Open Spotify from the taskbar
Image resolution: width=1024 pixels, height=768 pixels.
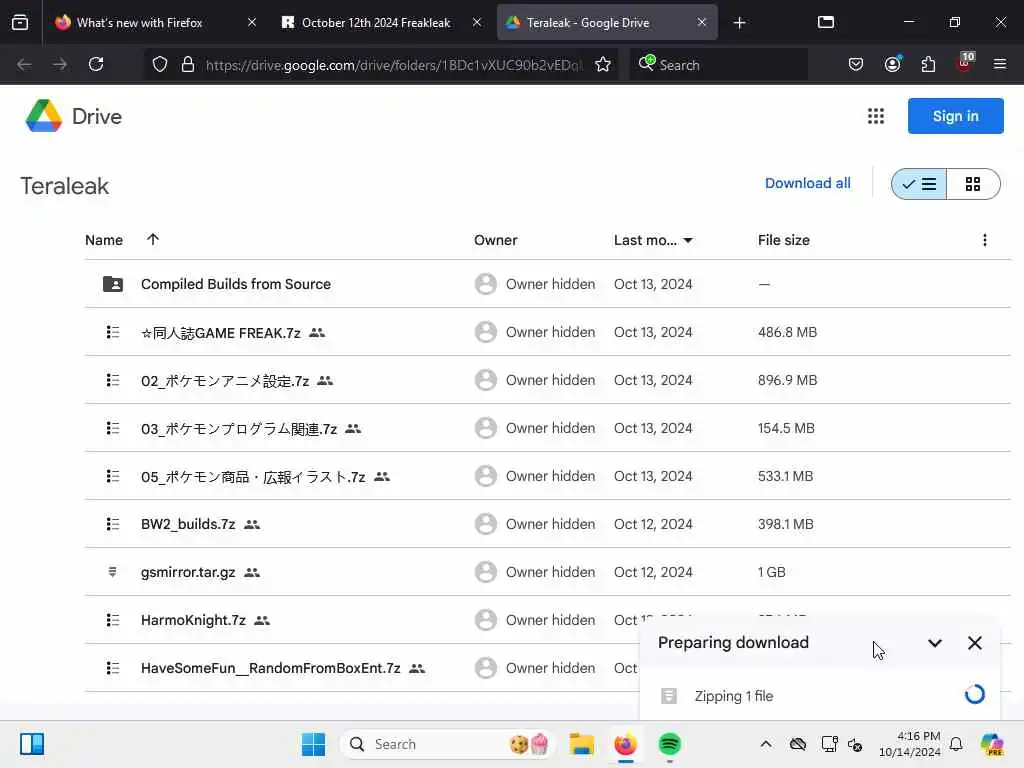[x=669, y=744]
